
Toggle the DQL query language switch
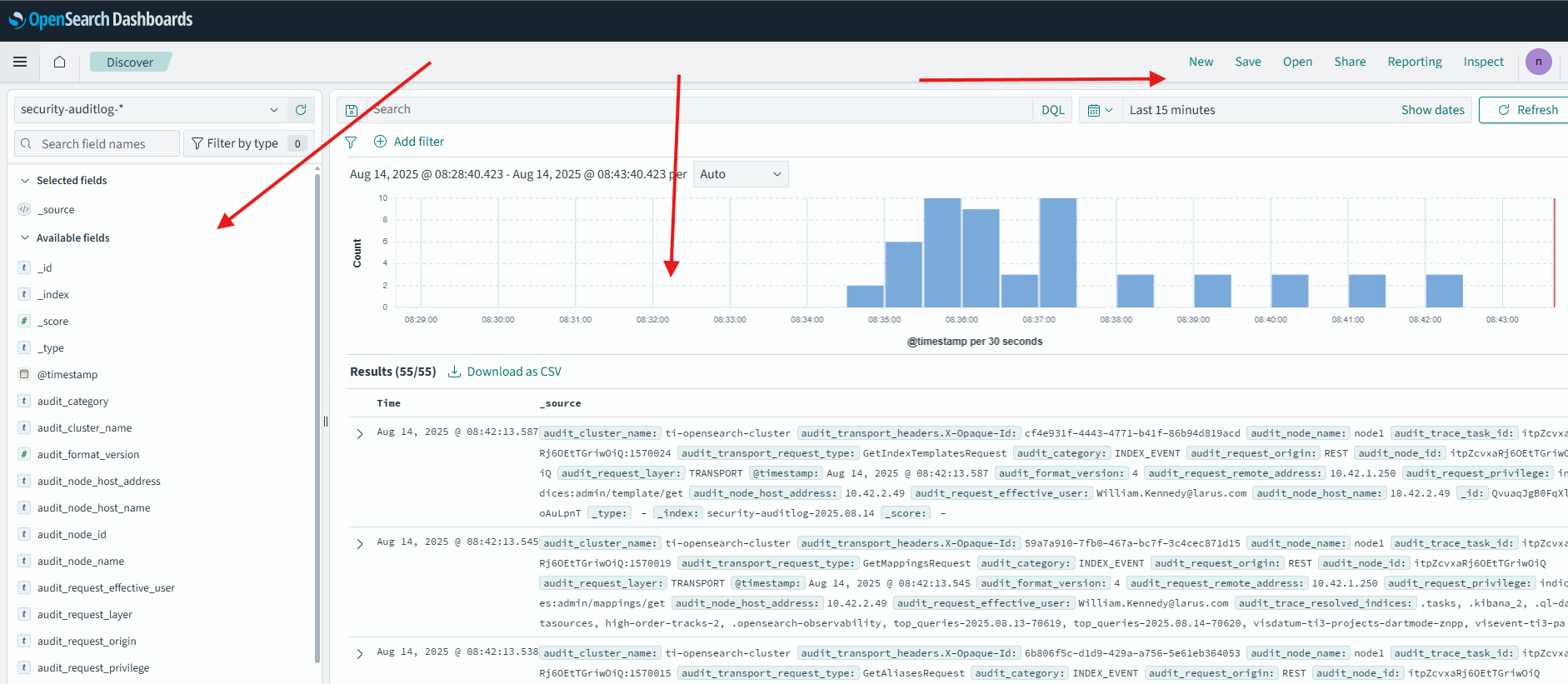(x=1053, y=110)
